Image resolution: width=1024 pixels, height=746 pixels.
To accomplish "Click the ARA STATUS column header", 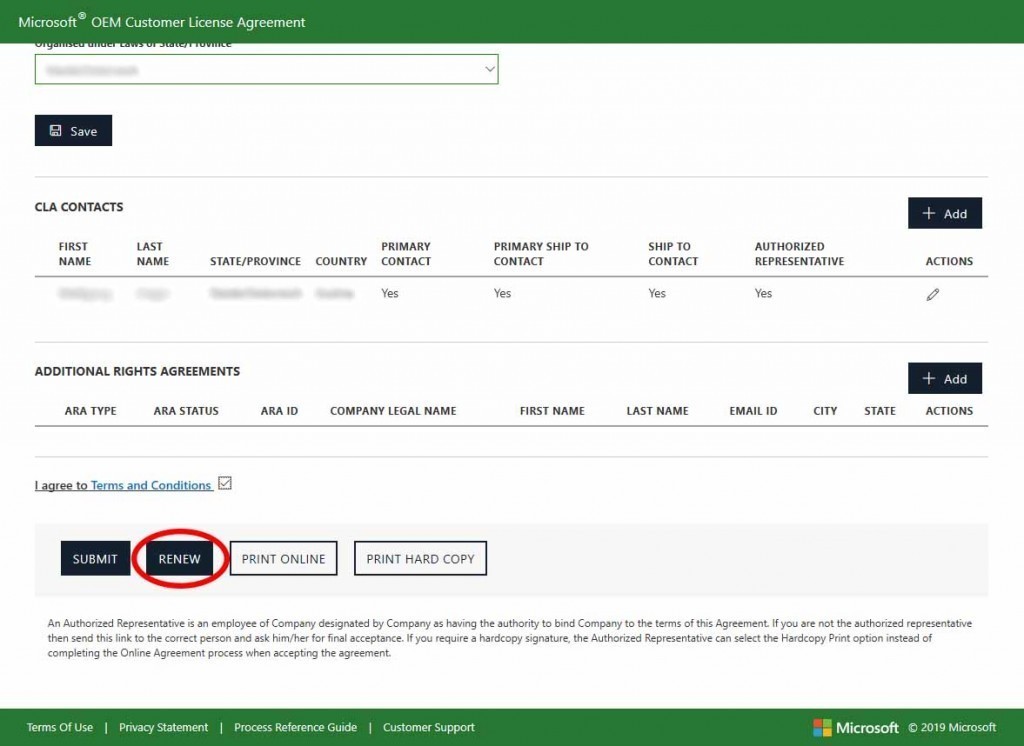I will click(x=186, y=411).
